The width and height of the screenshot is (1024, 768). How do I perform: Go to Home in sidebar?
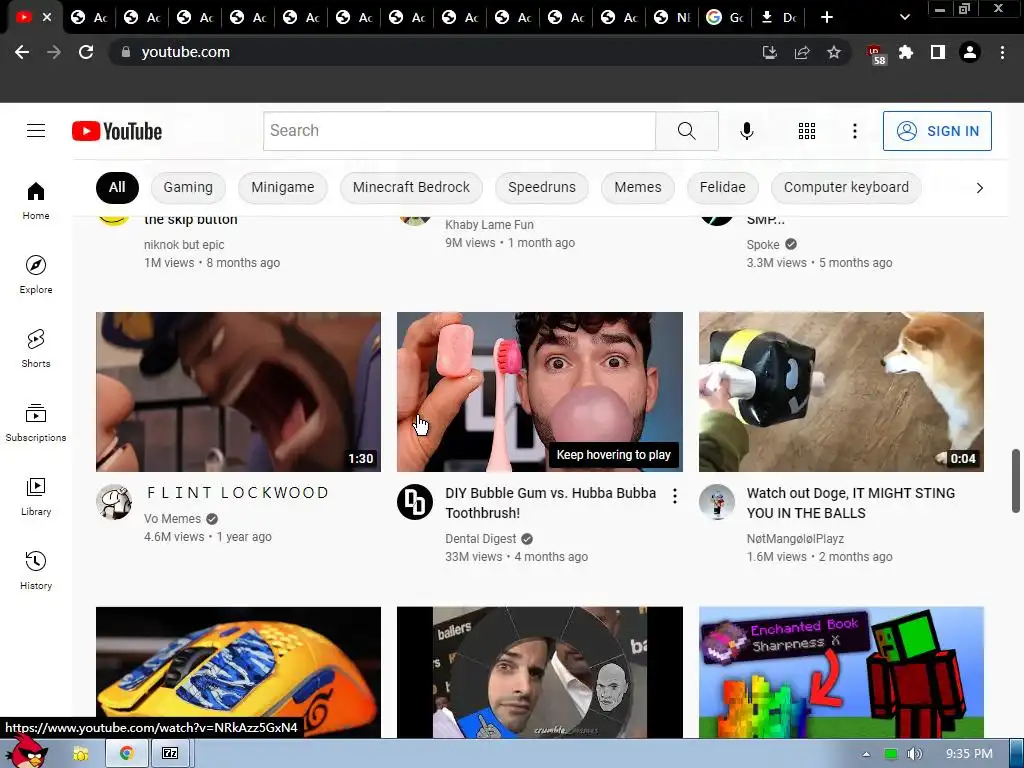click(36, 200)
